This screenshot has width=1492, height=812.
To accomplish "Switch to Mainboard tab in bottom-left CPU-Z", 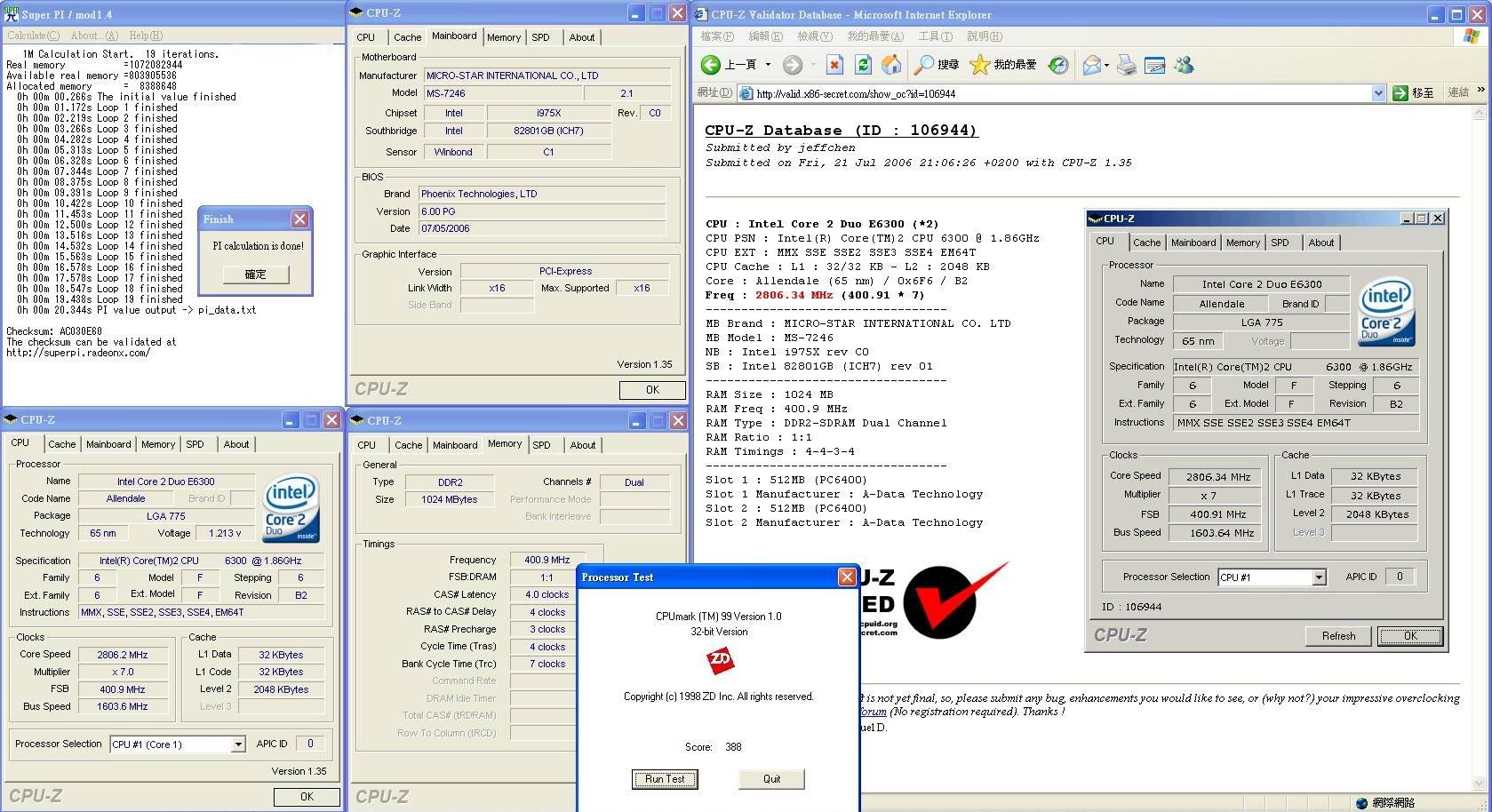I will [x=108, y=444].
